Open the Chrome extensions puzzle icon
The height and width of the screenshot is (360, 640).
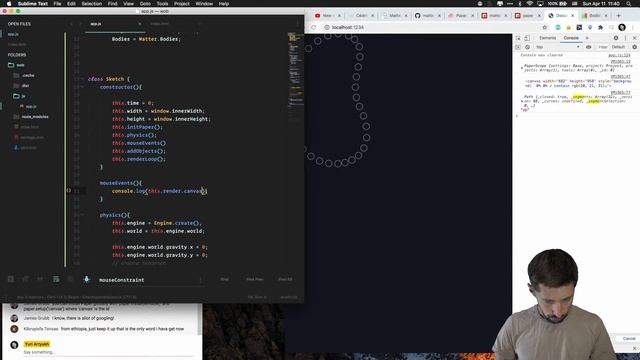coord(600,27)
